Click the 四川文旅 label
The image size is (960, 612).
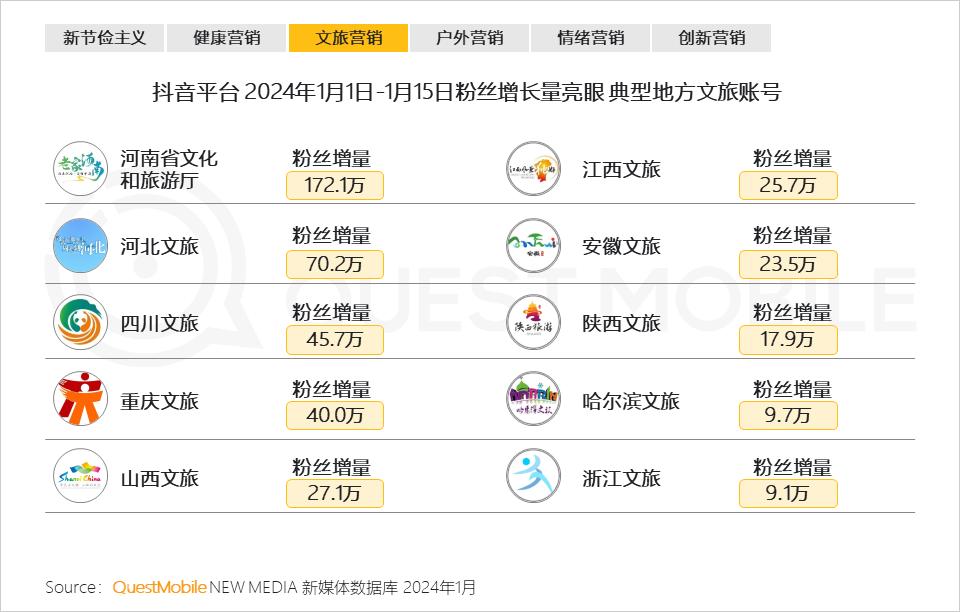[x=159, y=323]
